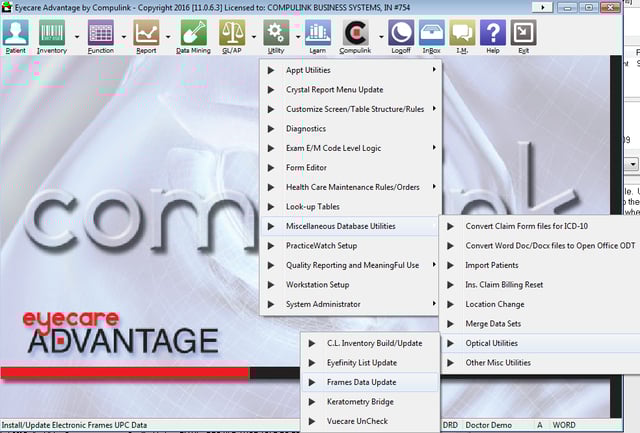Select Miscellaneous Database Utilities entry
Viewport: 640px width, 433px height.
pos(351,226)
